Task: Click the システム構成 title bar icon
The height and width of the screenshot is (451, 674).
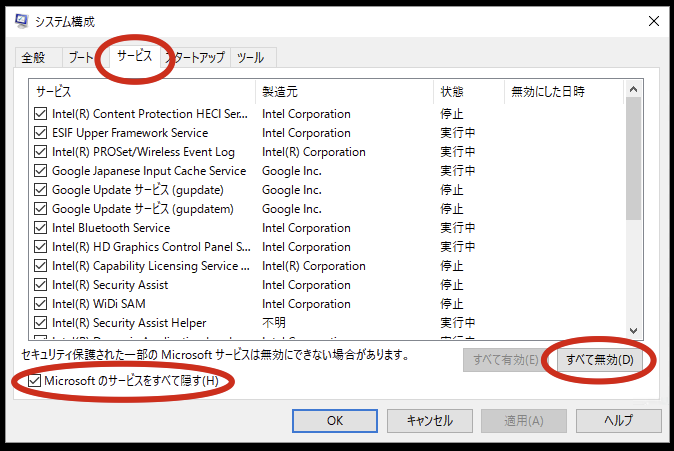Action: (x=21, y=21)
